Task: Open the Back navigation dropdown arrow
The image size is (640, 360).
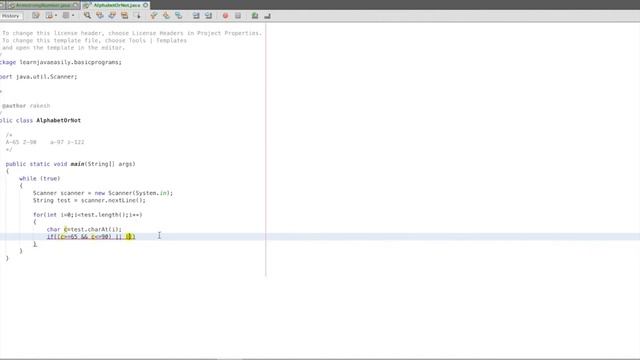Action: click(56, 16)
